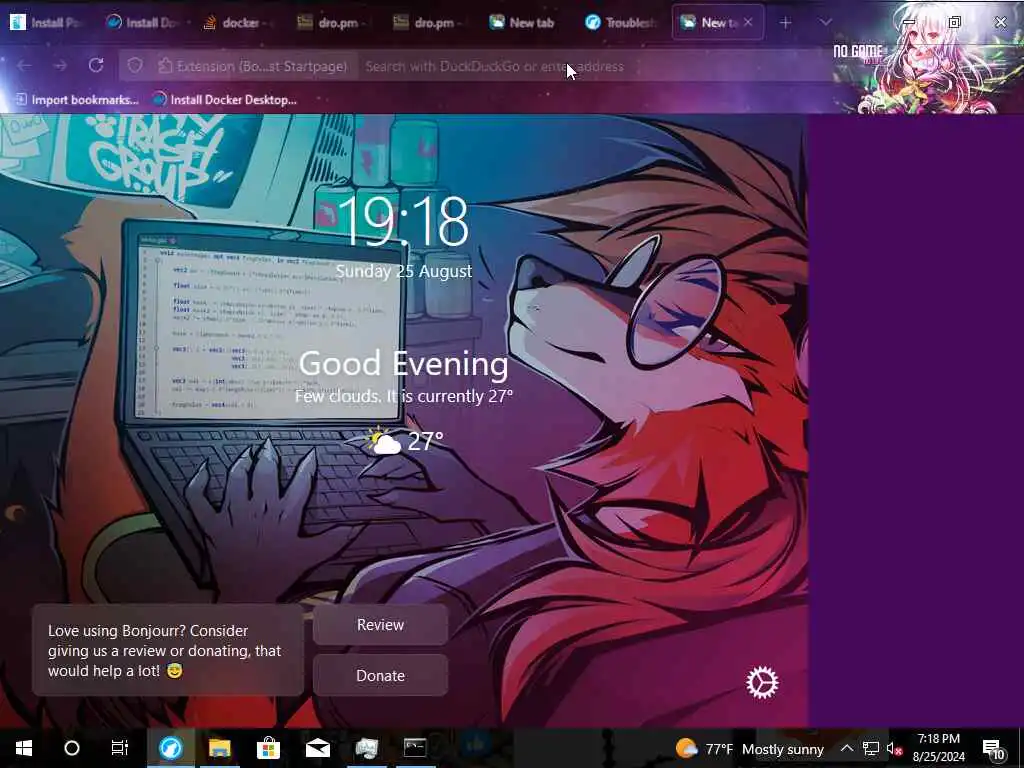The height and width of the screenshot is (768, 1024).
Task: Open Cortana search circle in taskbar
Action: pyautogui.click(x=72, y=748)
